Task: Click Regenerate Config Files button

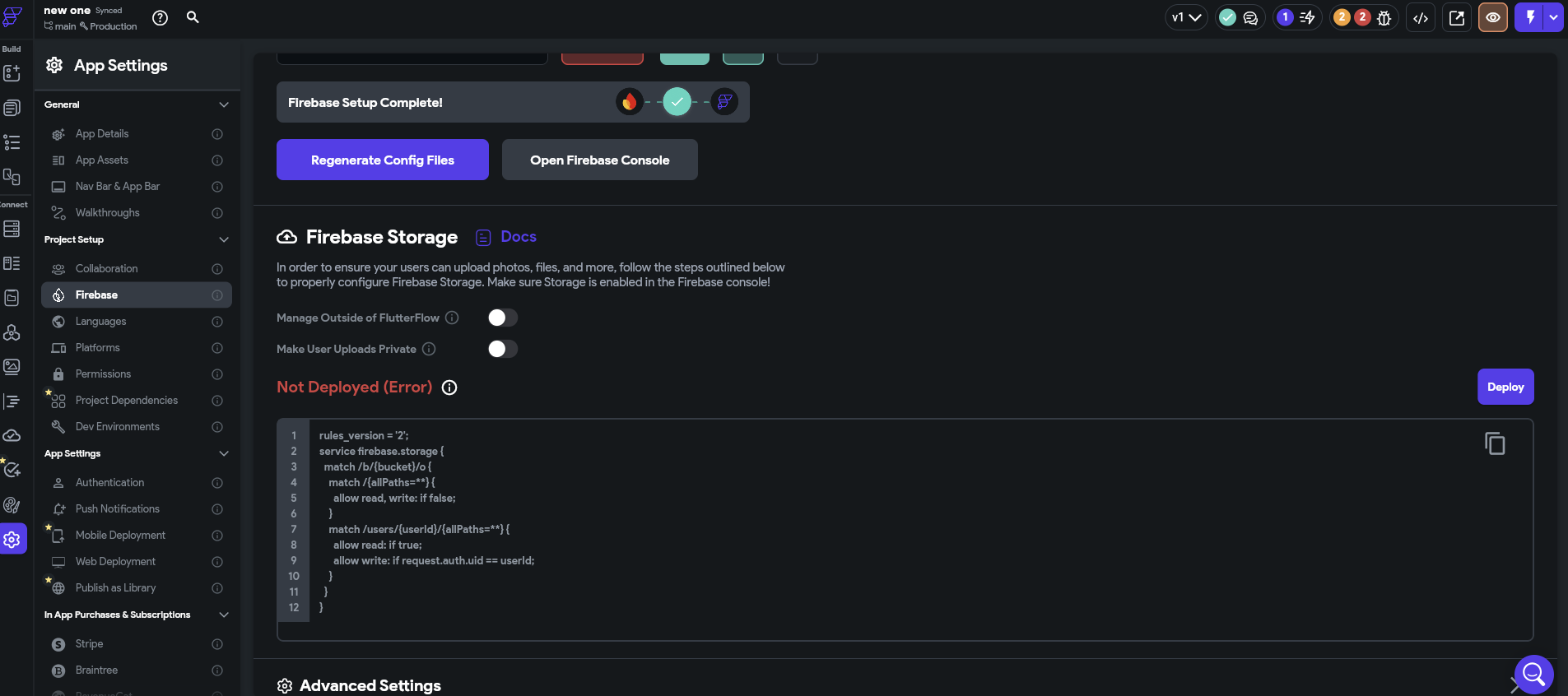Action: click(x=383, y=160)
